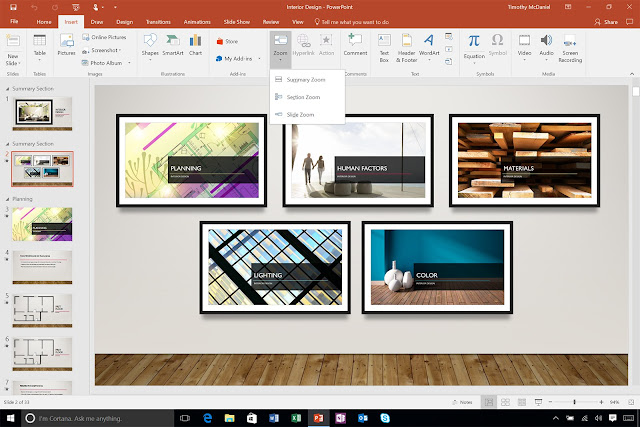Add a Text Box
This screenshot has width=640, height=427.
[x=384, y=48]
